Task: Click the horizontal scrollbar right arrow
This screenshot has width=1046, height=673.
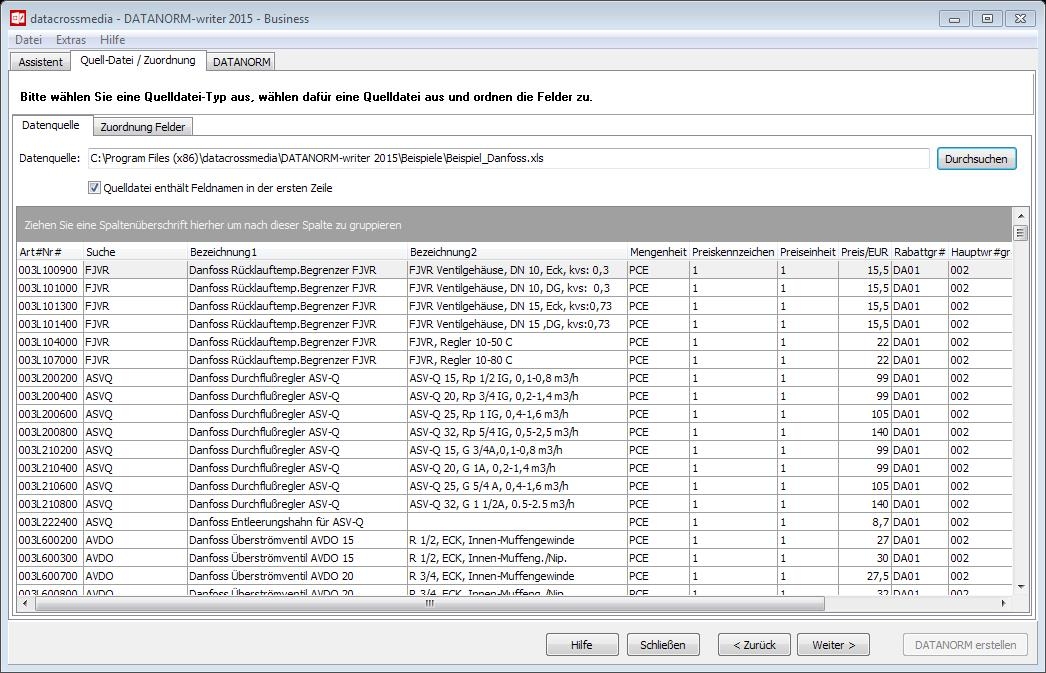Action: coord(1003,603)
